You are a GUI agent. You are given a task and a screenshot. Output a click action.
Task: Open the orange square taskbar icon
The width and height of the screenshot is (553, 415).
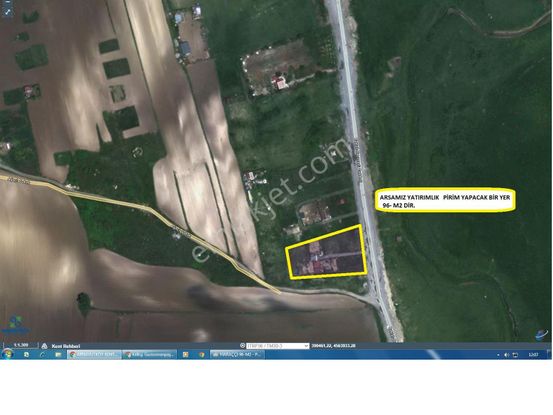[185, 355]
